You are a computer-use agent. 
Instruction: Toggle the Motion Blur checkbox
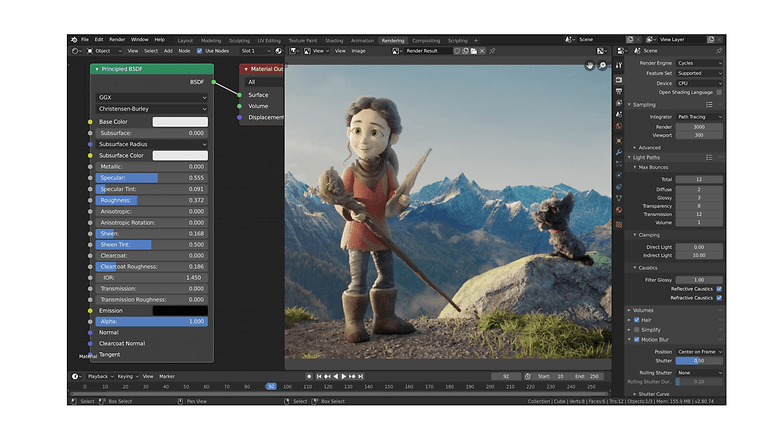click(636, 340)
